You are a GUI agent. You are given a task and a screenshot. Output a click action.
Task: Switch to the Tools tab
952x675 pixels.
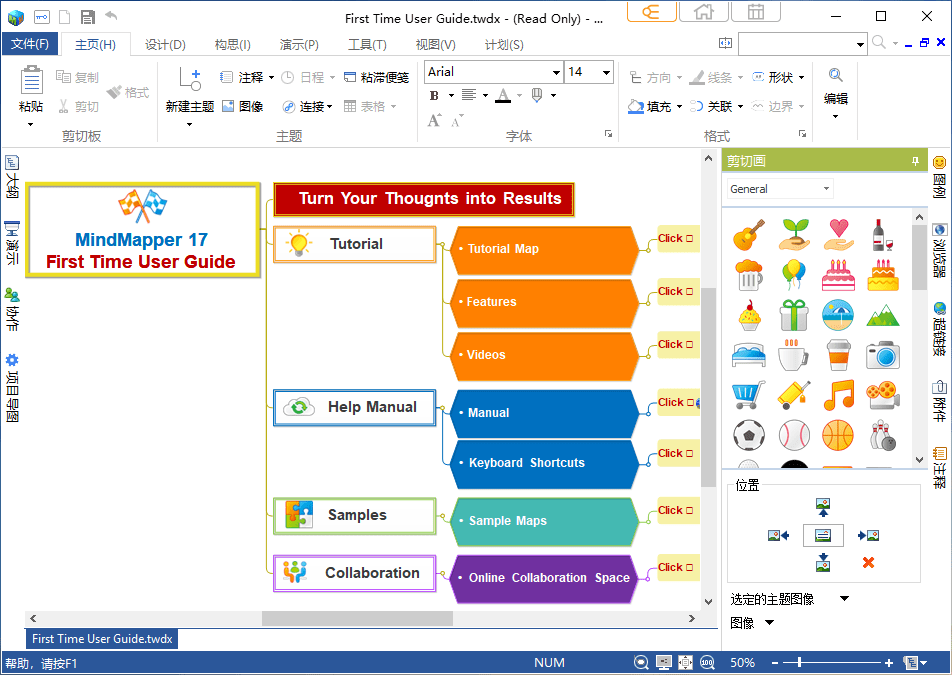[367, 44]
